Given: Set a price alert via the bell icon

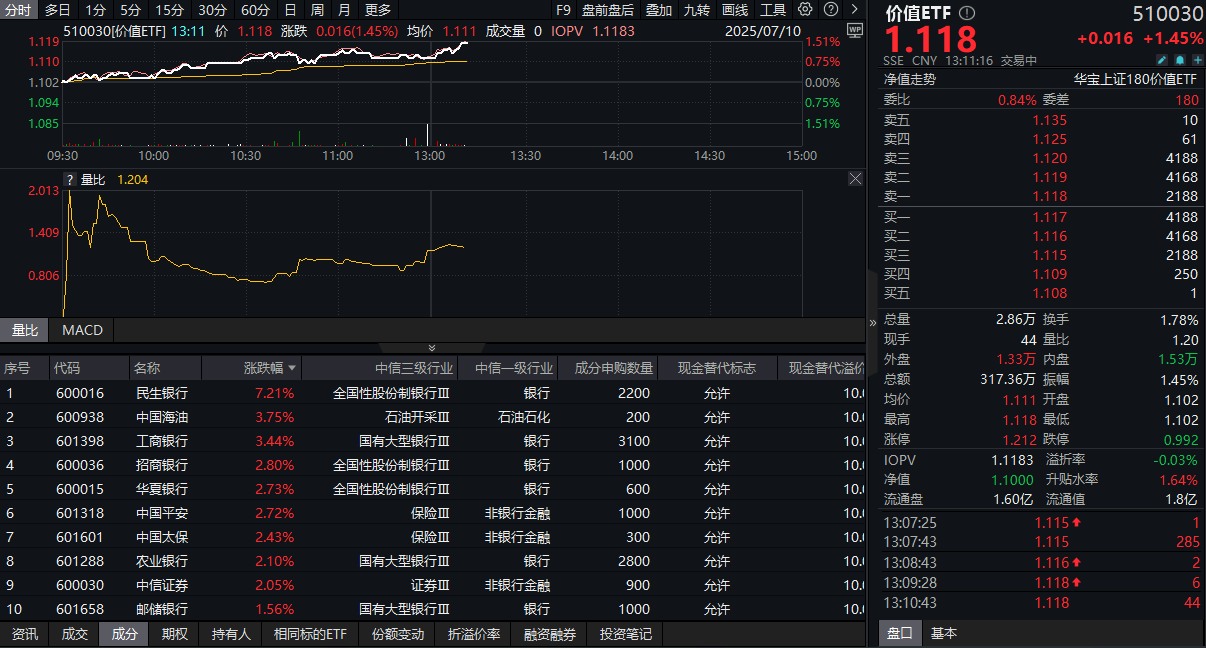Looking at the screenshot, I should [x=1178, y=60].
